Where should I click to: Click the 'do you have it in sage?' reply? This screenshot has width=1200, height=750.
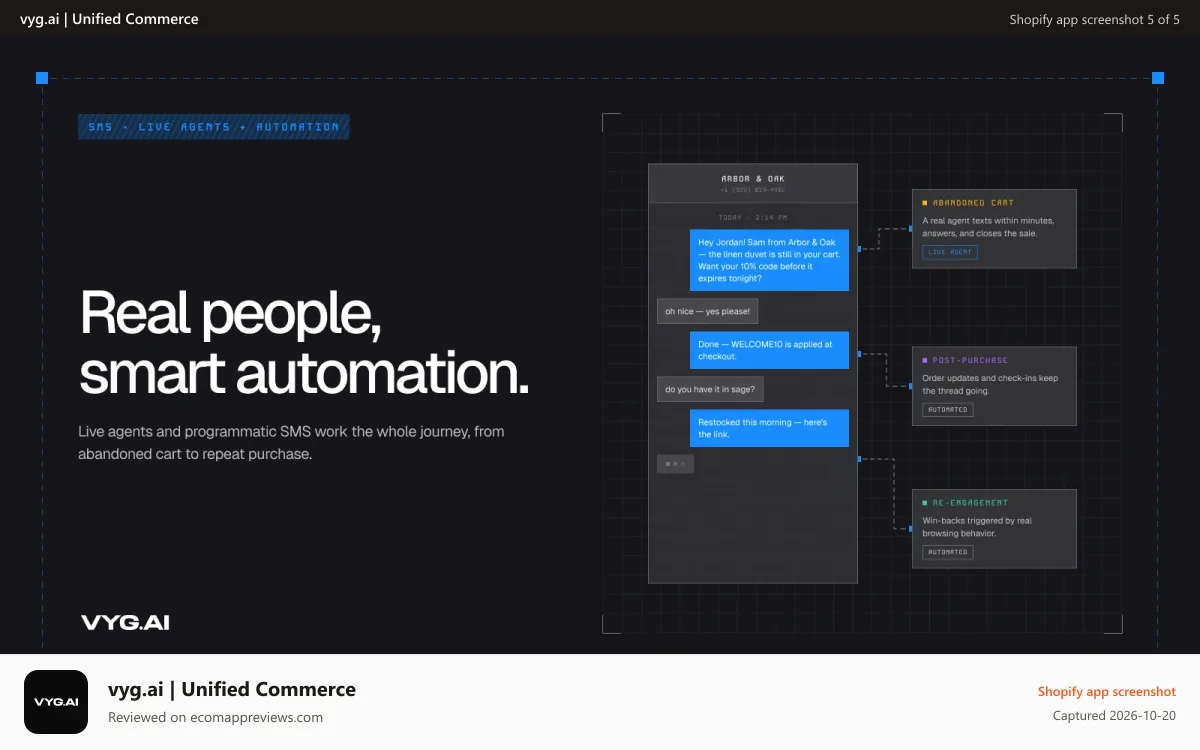710,389
